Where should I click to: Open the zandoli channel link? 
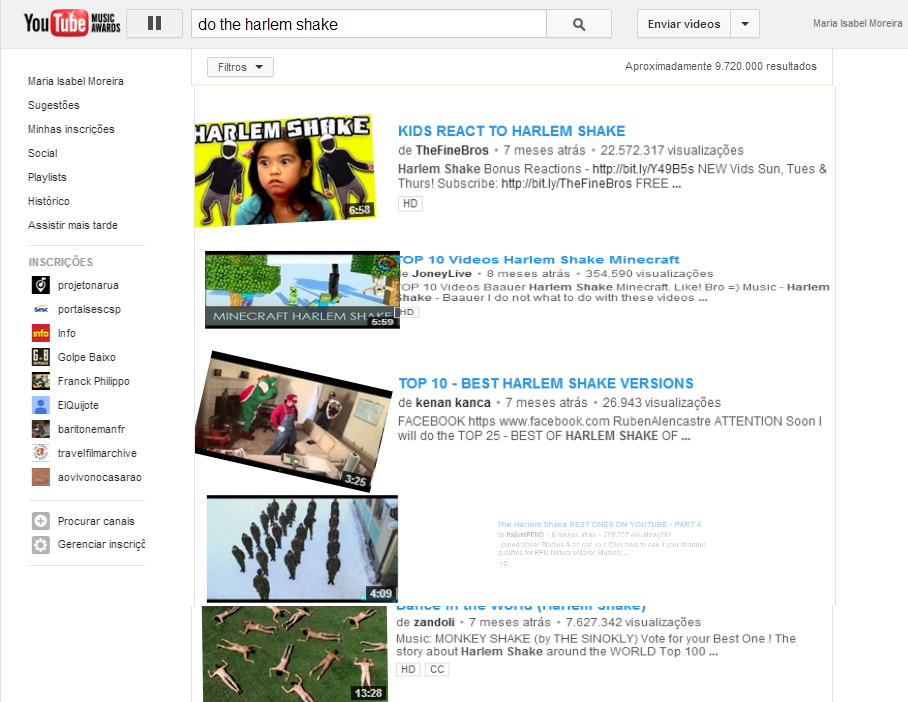(434, 622)
